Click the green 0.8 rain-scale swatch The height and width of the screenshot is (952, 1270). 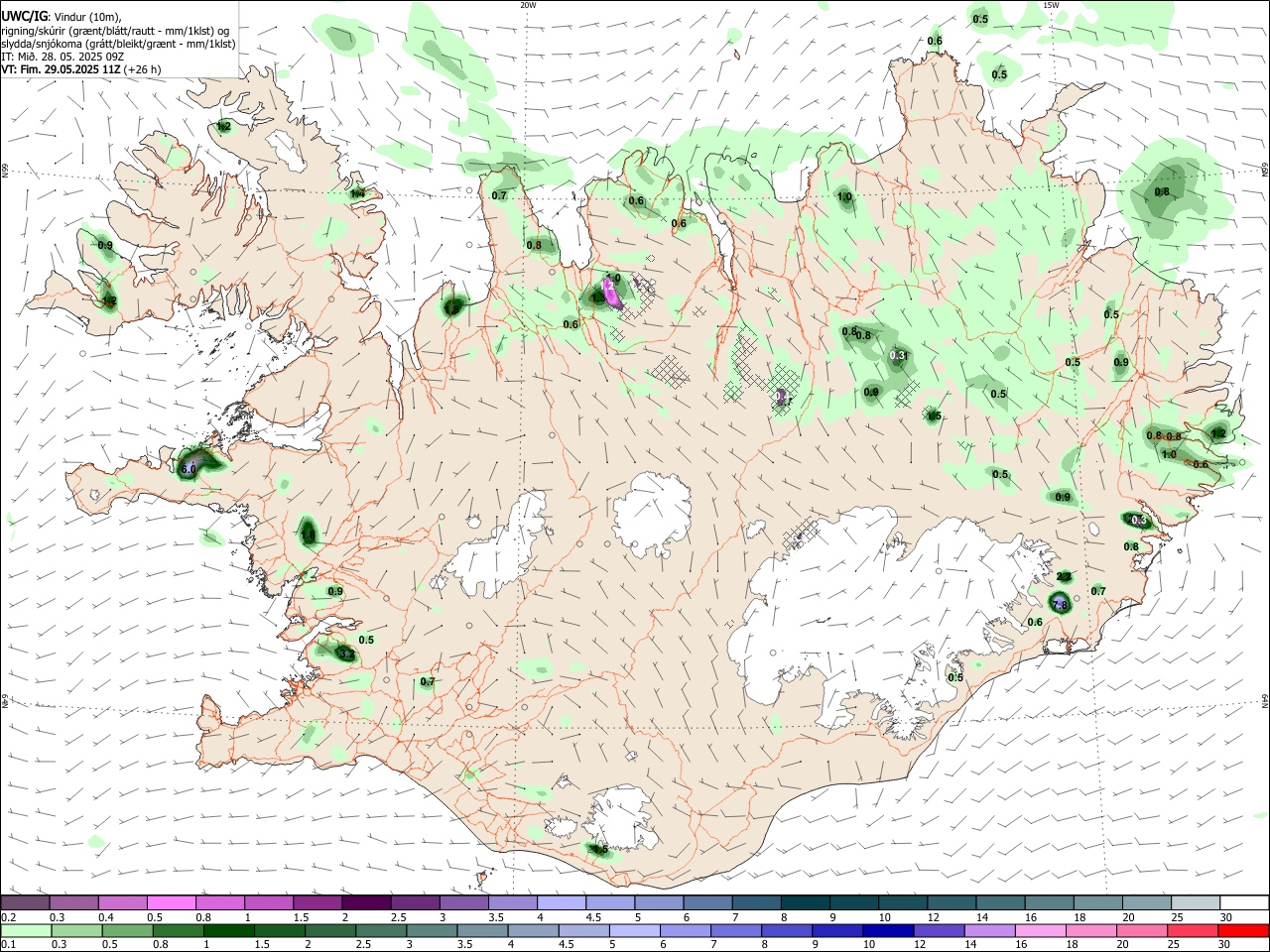pyautogui.click(x=179, y=931)
